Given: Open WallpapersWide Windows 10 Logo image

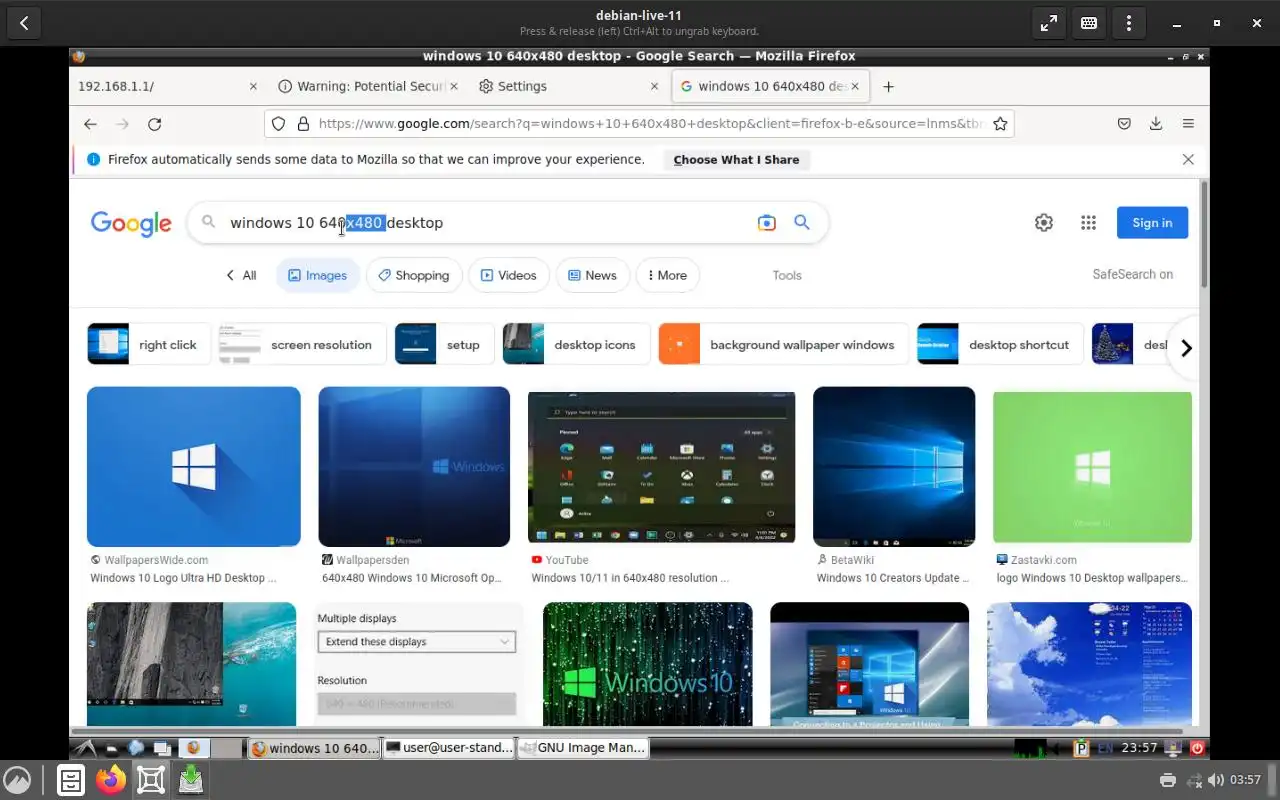Looking at the screenshot, I should pyautogui.click(x=194, y=467).
